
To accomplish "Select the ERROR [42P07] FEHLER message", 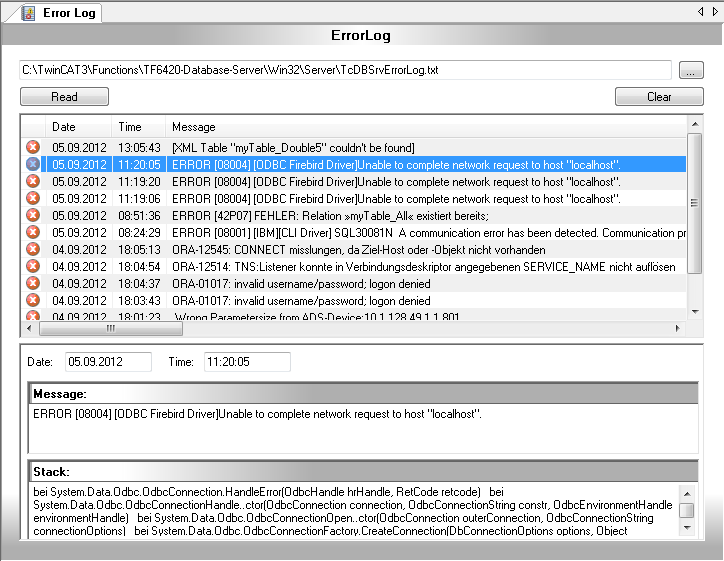I will [330, 216].
